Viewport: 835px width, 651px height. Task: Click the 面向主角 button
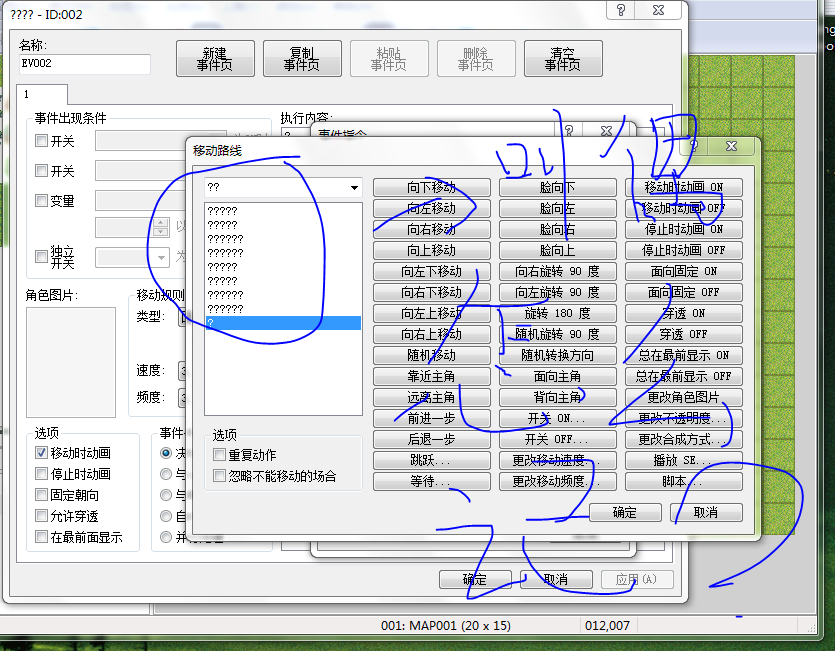pyautogui.click(x=558, y=377)
